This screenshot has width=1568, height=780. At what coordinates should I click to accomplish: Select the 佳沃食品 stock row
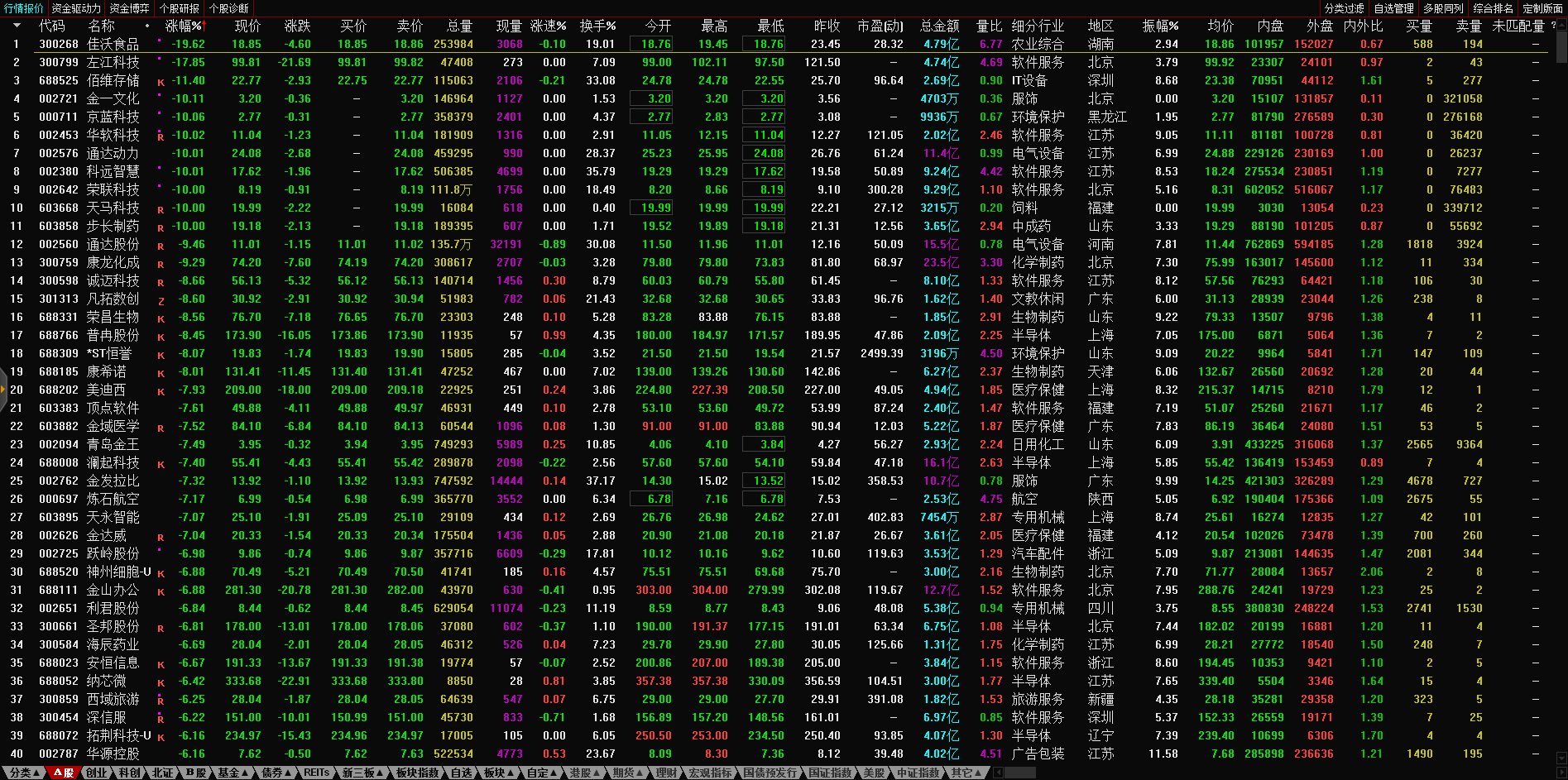113,44
